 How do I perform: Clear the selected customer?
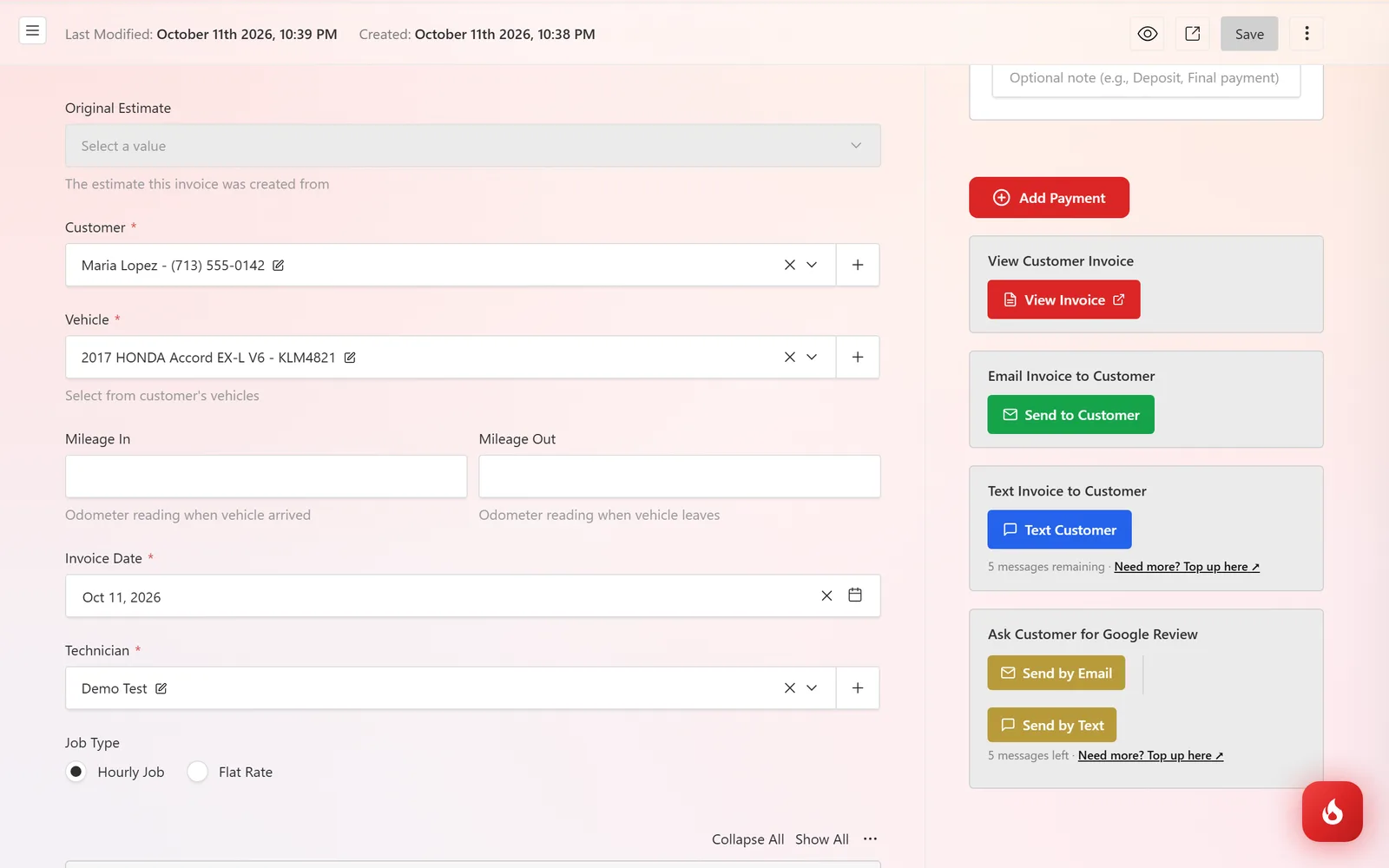click(789, 265)
